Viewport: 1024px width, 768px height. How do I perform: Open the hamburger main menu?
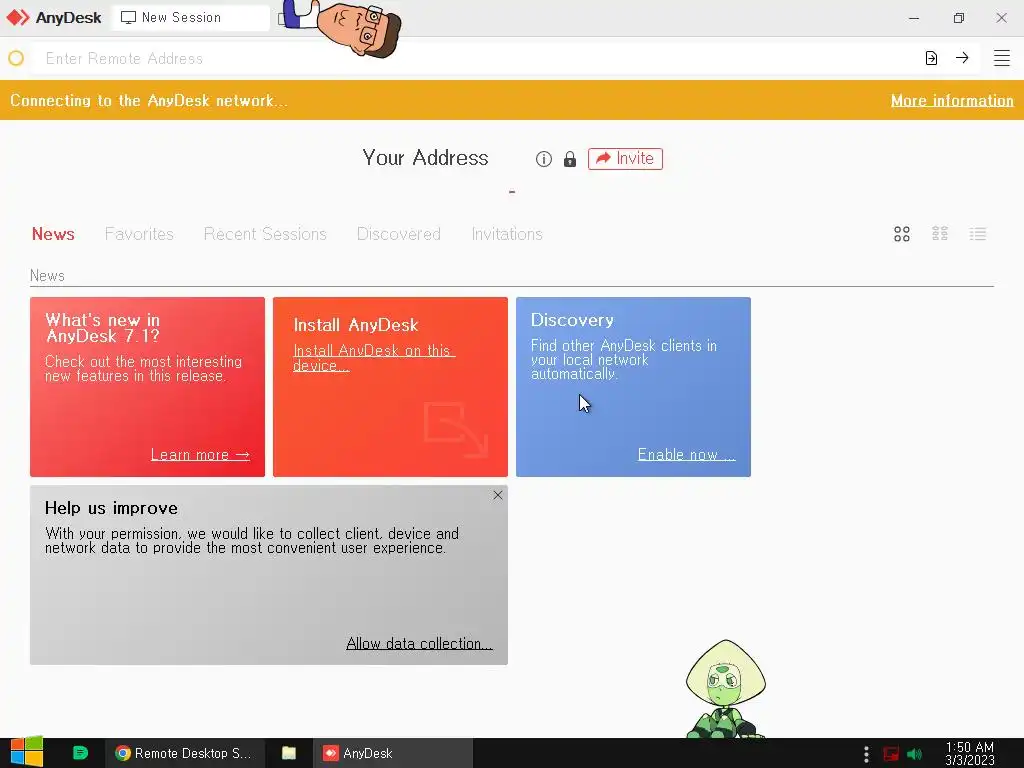tap(1002, 58)
